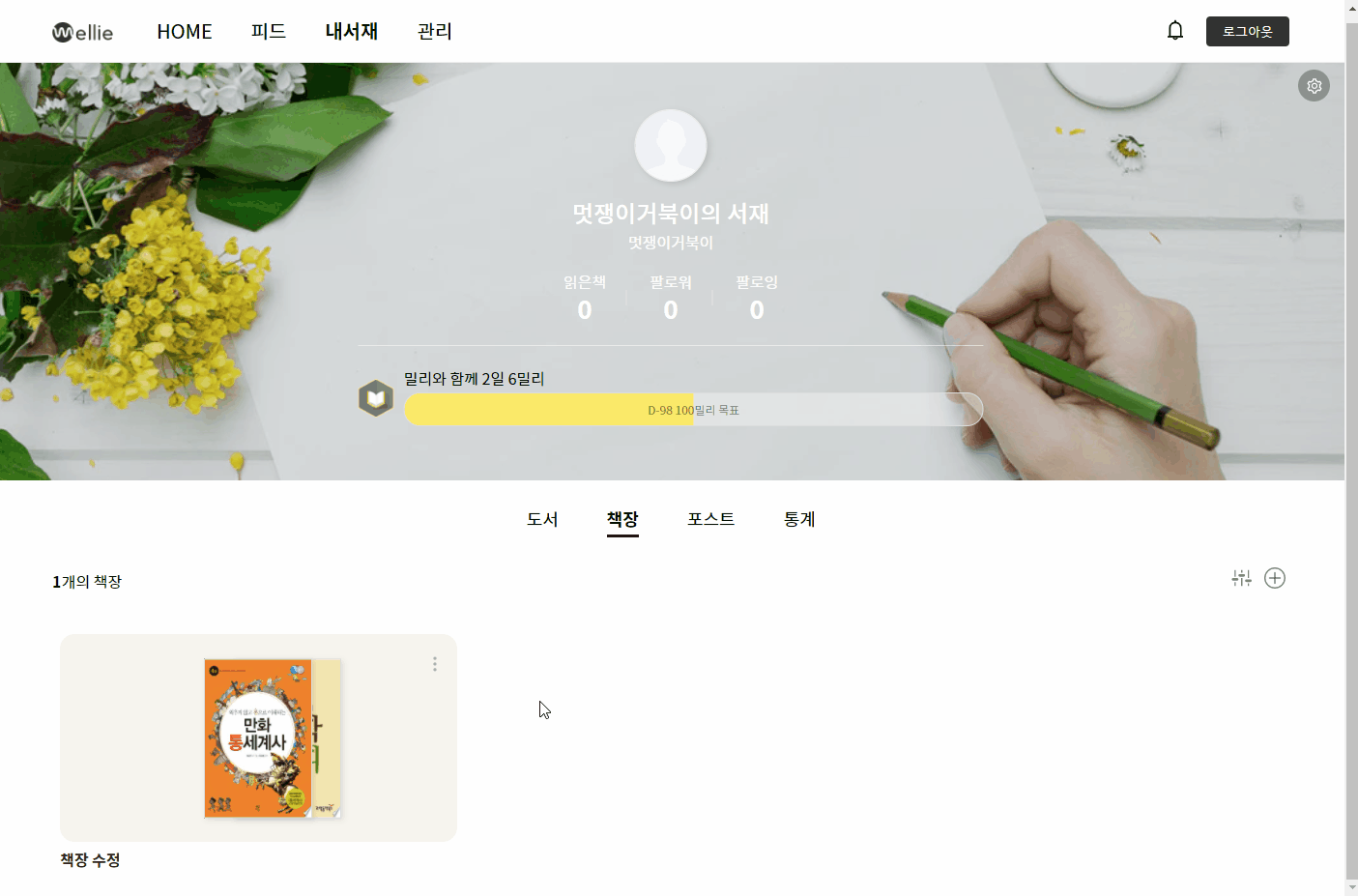Switch to the 도서 tab
This screenshot has height=896, width=1358.
click(542, 519)
